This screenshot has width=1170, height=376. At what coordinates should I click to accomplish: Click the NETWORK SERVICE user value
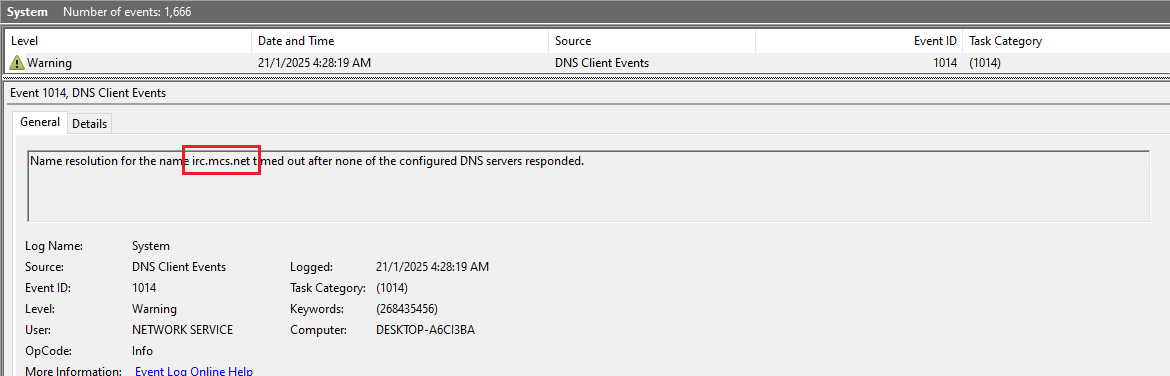coord(182,330)
